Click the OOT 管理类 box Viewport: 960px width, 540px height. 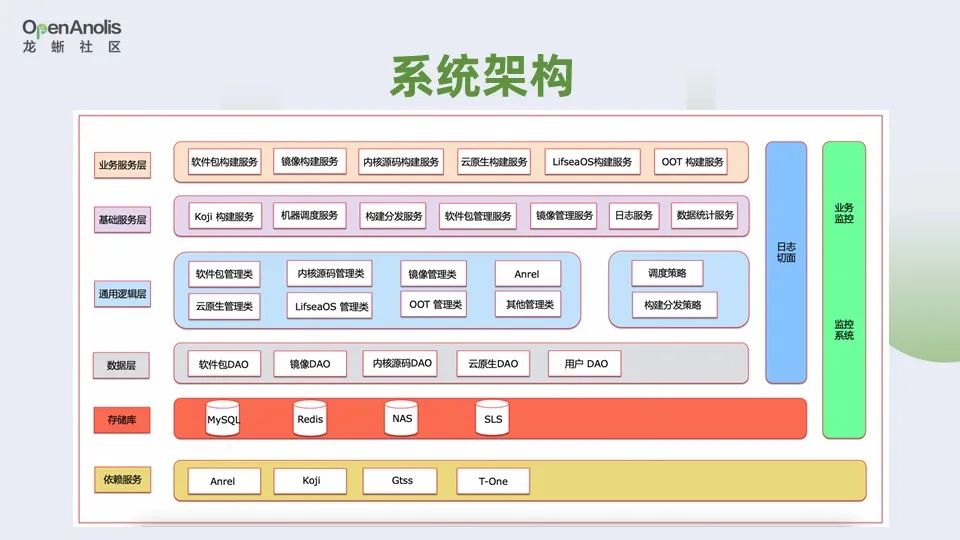tap(433, 304)
